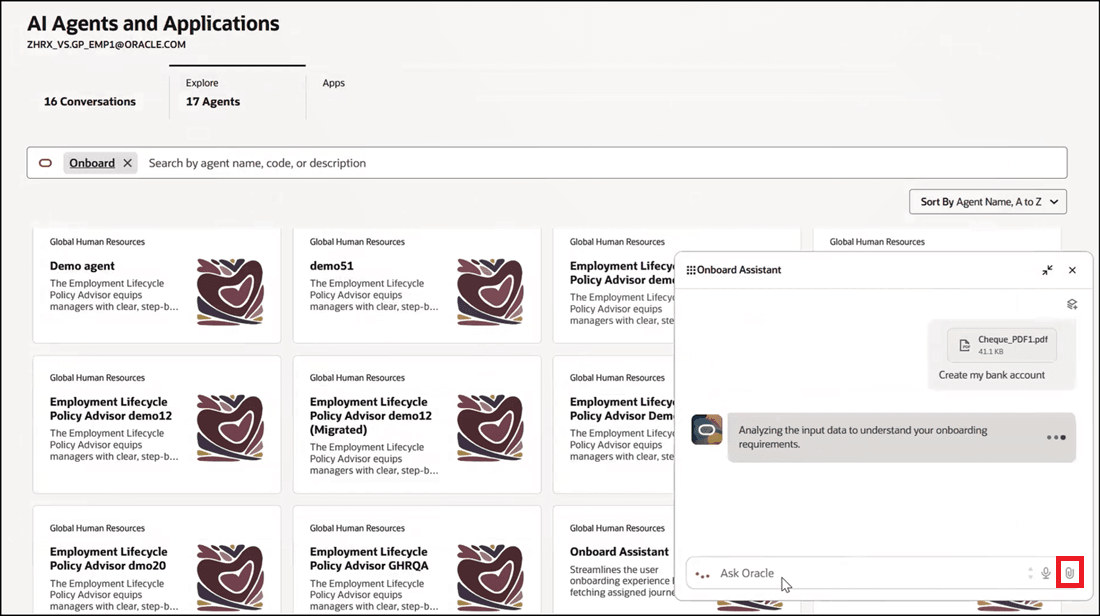1100x616 pixels.
Task: Click the stepper arrows in Ask Oracle field
Action: pos(1030,573)
